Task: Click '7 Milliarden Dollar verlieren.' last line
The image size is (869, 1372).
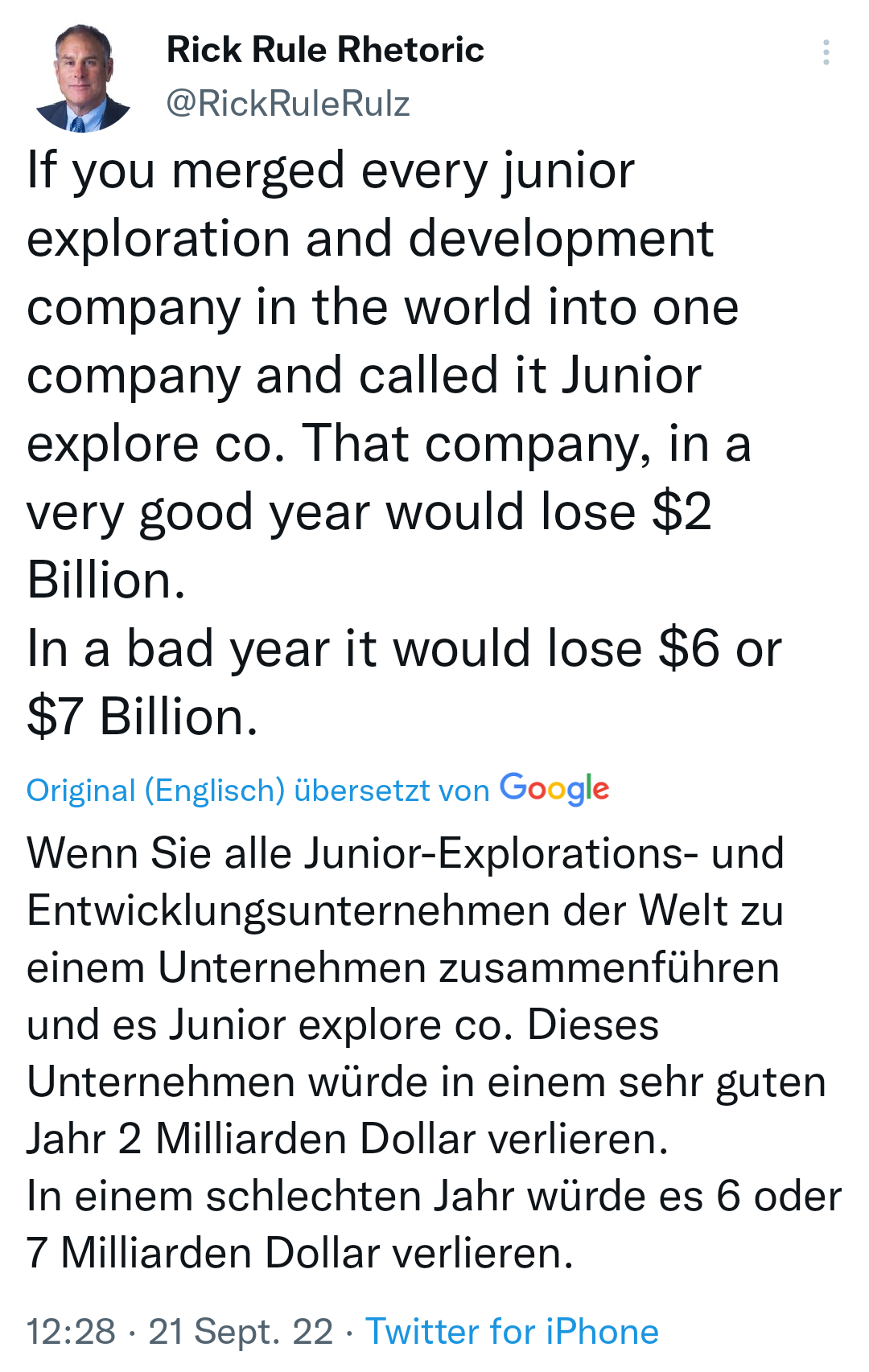Action: pyautogui.click(x=299, y=1253)
